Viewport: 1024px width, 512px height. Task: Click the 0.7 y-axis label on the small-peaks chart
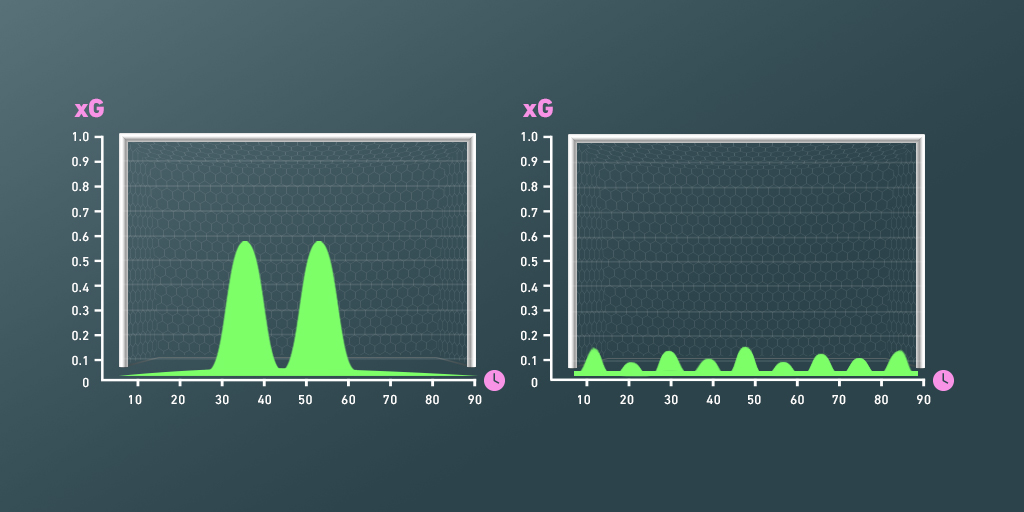(x=529, y=212)
